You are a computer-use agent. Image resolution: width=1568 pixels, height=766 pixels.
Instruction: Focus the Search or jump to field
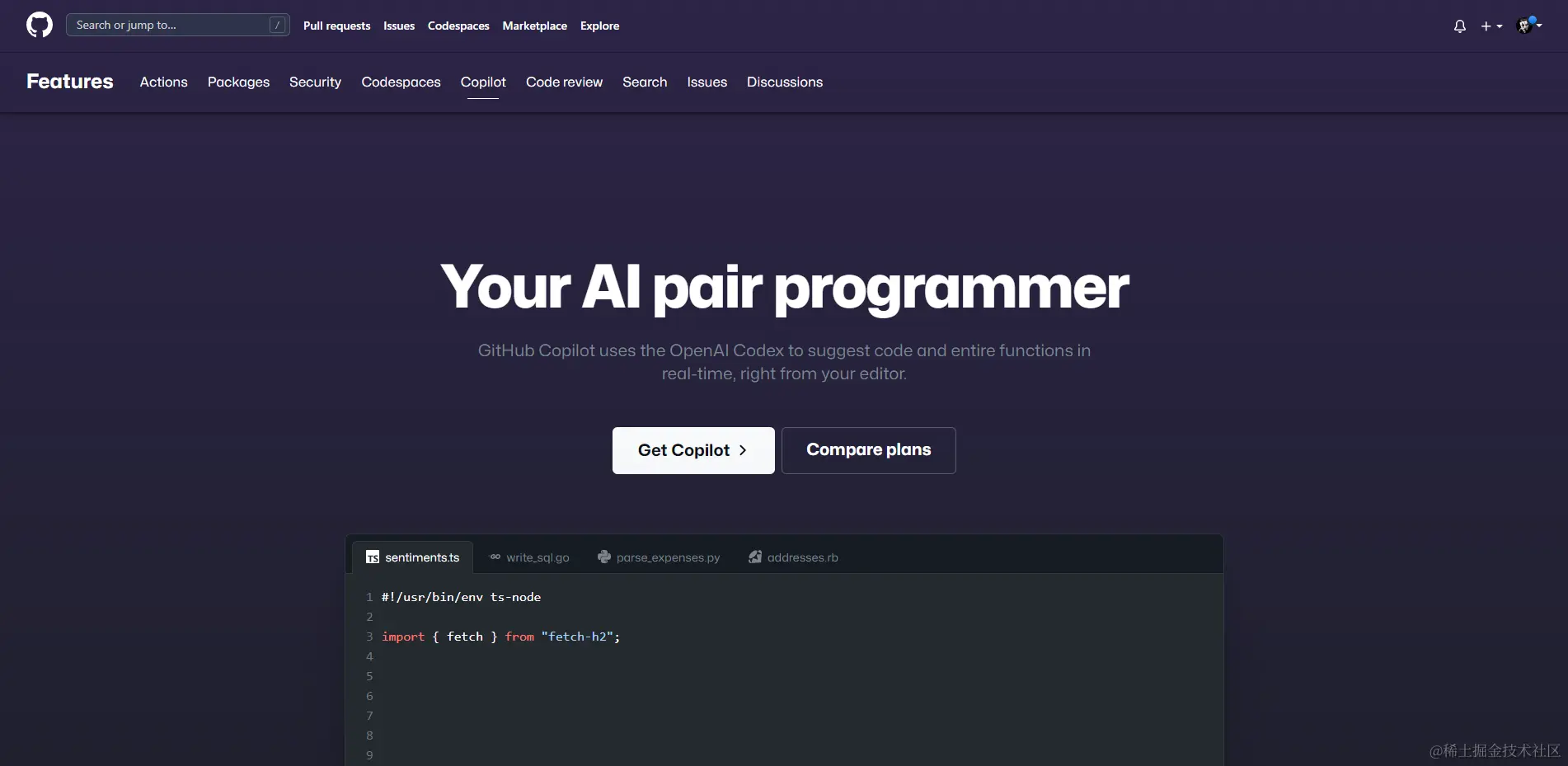point(177,25)
